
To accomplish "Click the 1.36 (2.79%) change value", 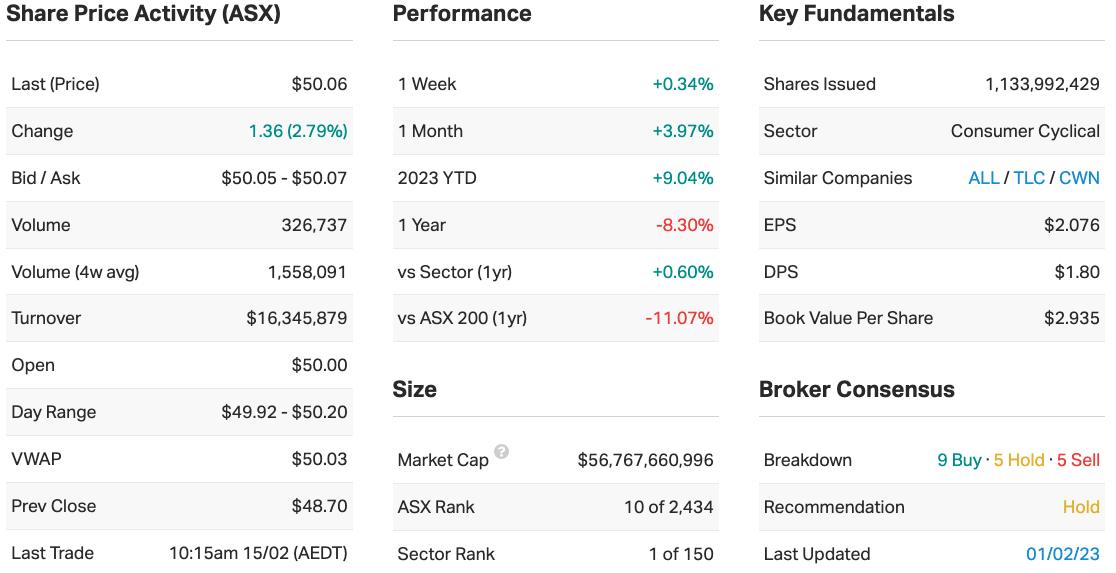I will click(x=298, y=131).
